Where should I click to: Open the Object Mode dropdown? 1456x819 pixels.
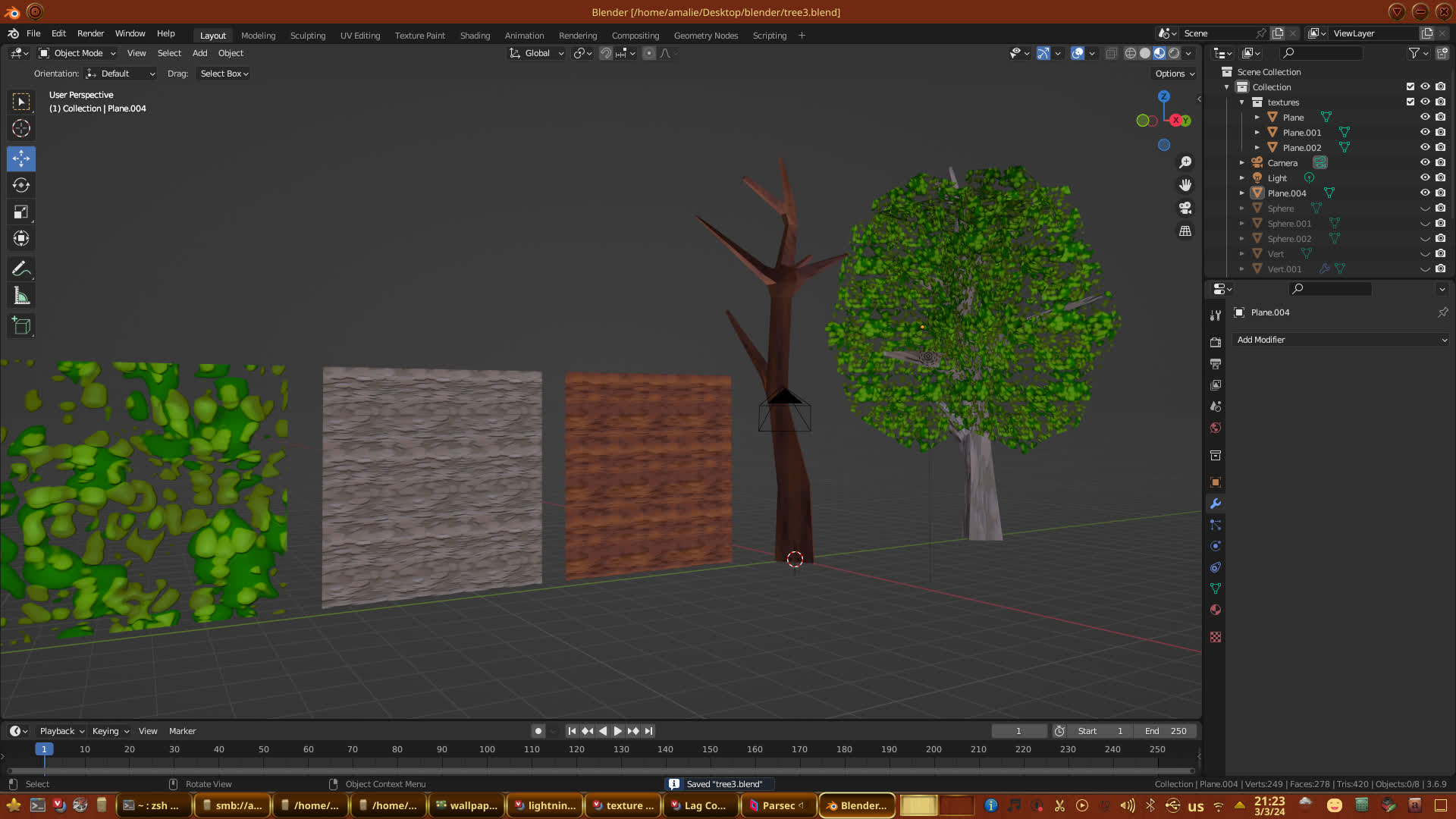click(77, 53)
